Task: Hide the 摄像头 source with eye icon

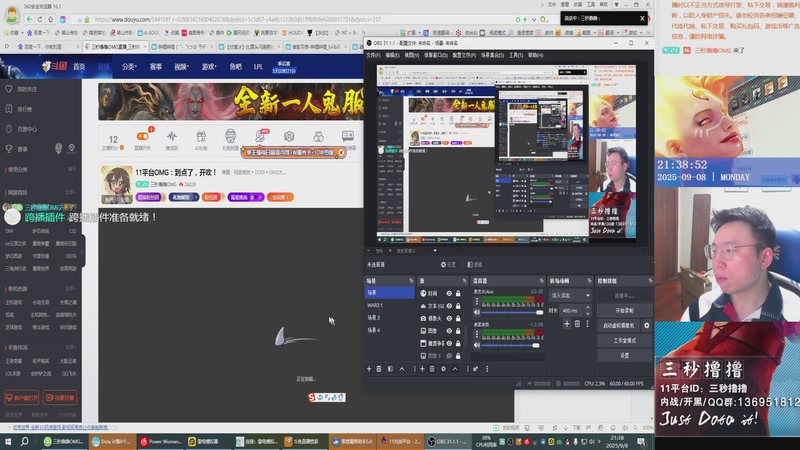Action: [449, 318]
